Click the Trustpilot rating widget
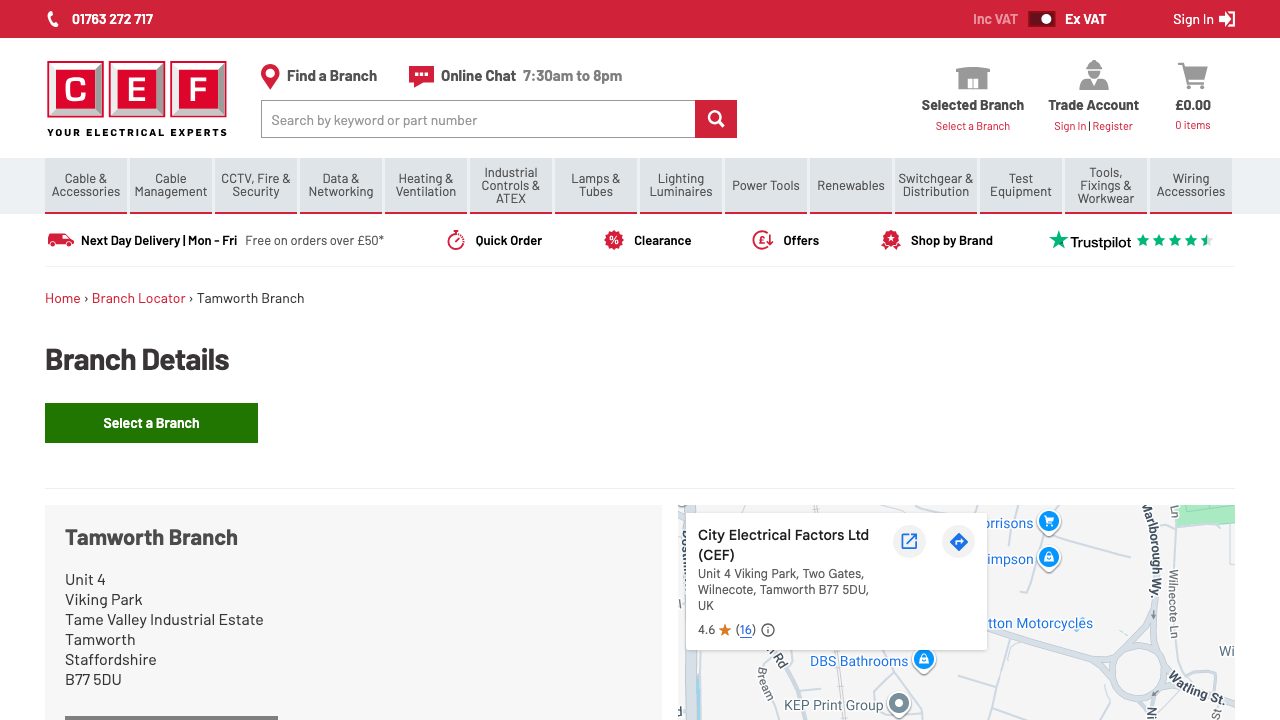Viewport: 1280px width, 720px height. [x=1131, y=240]
